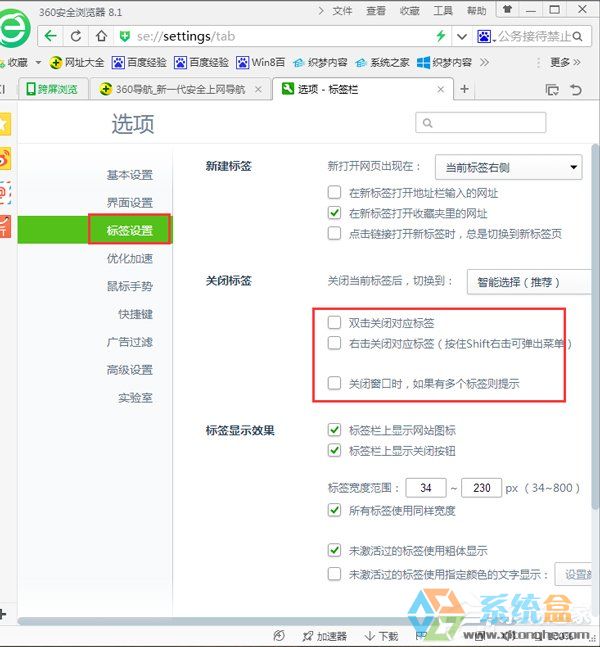600x647 pixels.
Task: Open the 帮助 menu
Action: point(477,11)
